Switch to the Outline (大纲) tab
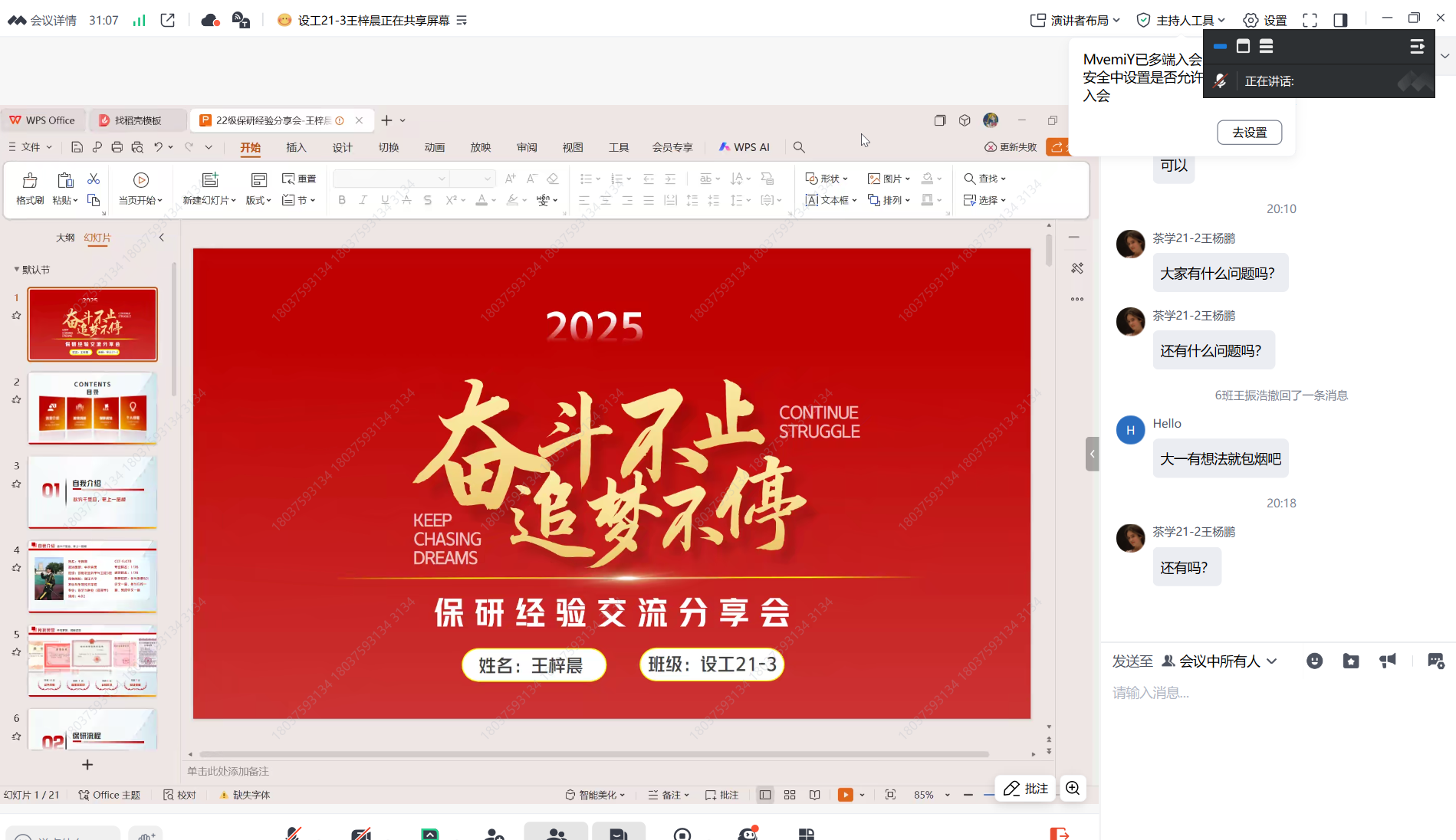Image resolution: width=1456 pixels, height=840 pixels. [x=65, y=238]
